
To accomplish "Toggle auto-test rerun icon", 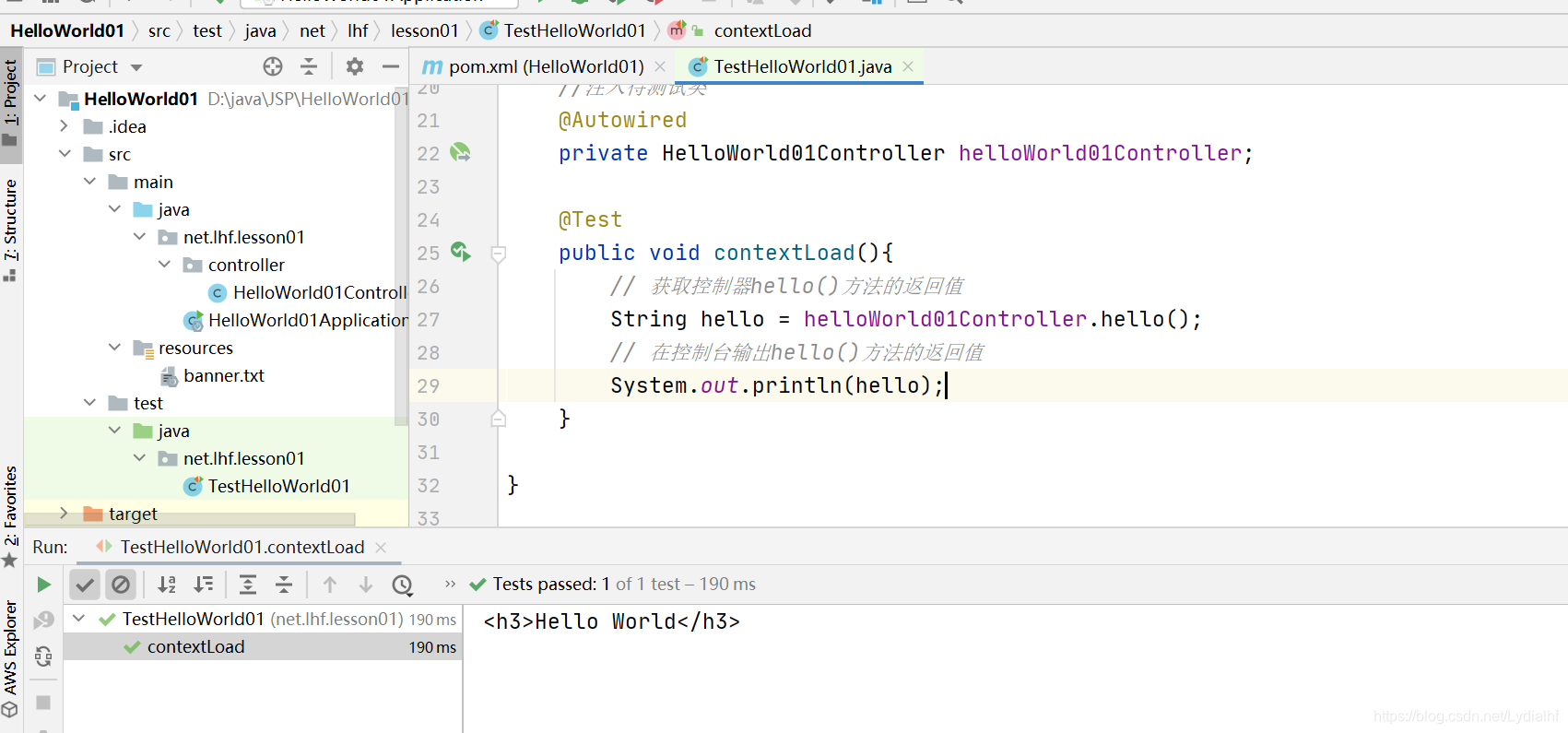I will point(43,656).
